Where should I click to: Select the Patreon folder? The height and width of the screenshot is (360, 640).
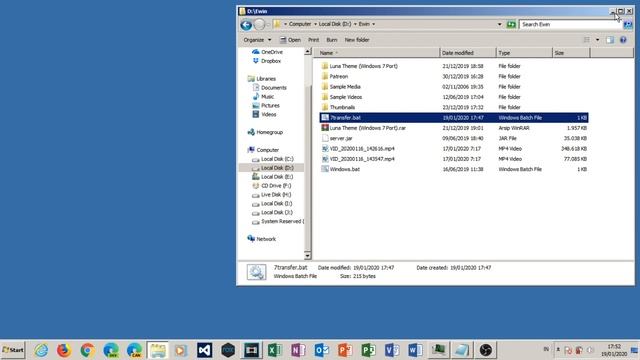tap(338, 76)
